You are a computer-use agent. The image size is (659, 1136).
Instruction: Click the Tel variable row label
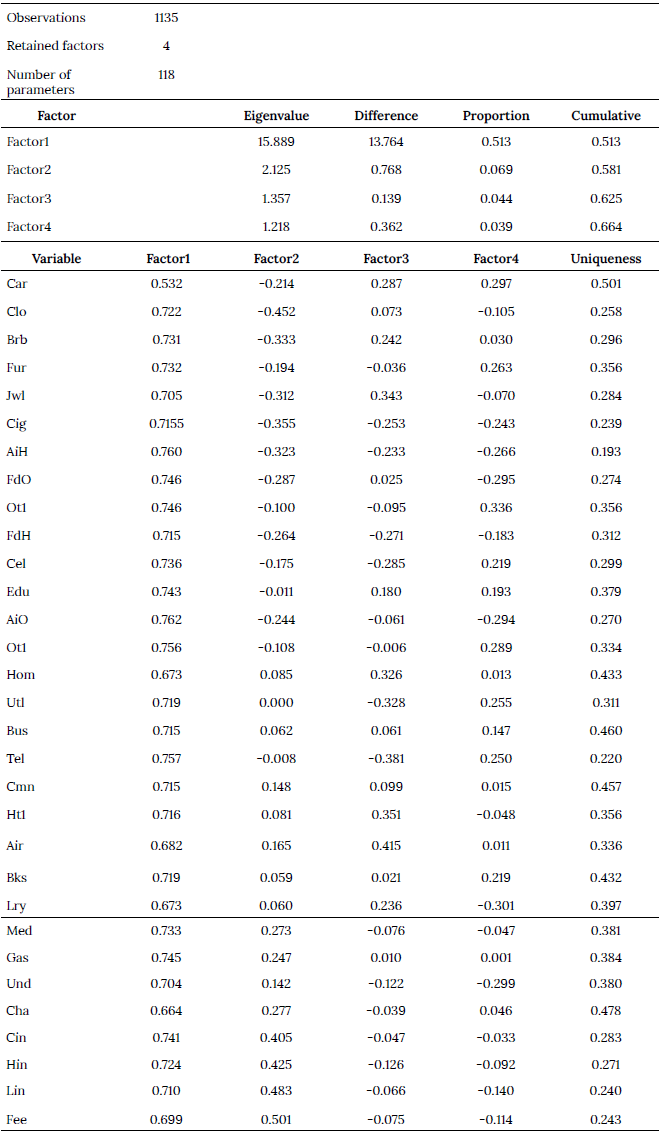tap(16, 760)
